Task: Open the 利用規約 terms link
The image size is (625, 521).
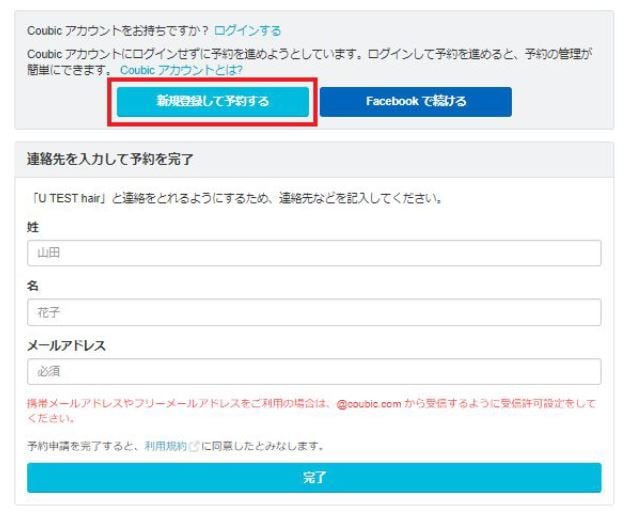Action: [165, 446]
